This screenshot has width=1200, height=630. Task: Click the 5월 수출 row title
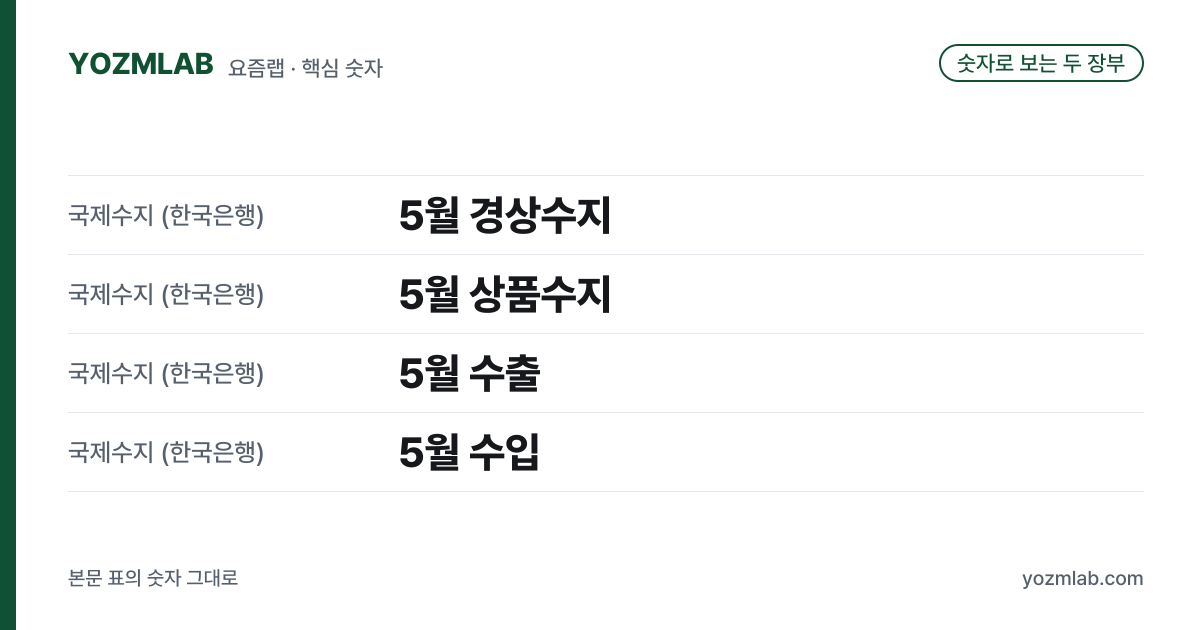tap(469, 373)
